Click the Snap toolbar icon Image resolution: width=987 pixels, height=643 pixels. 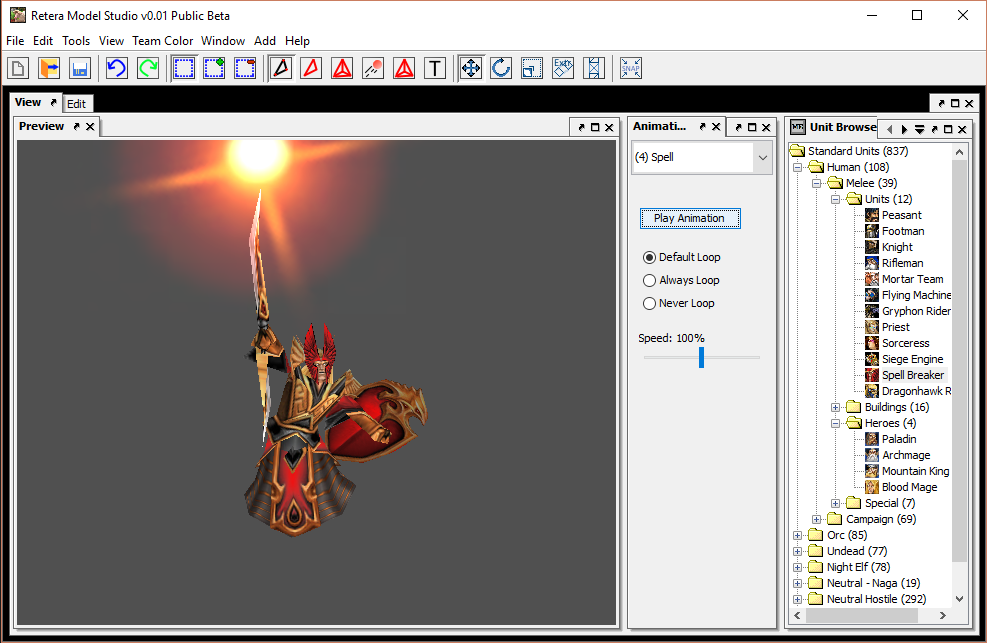coord(630,68)
